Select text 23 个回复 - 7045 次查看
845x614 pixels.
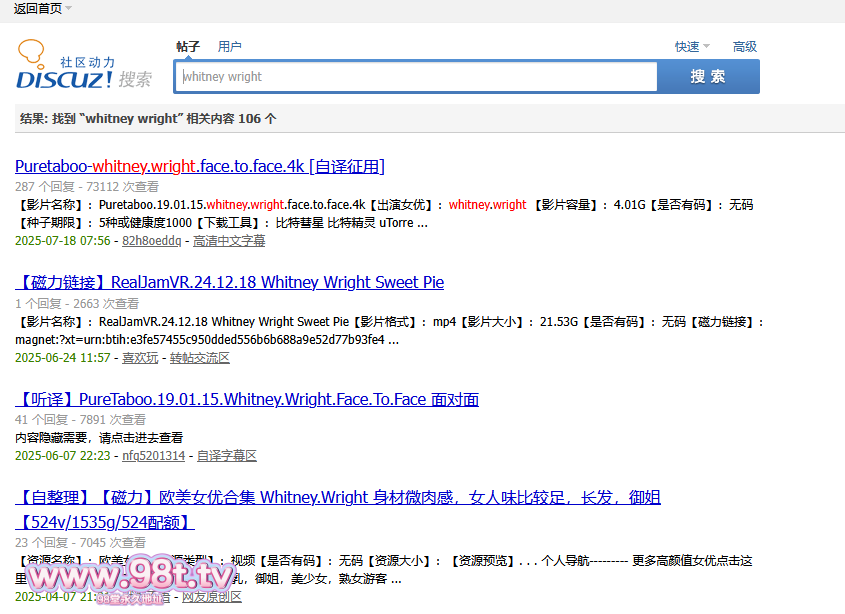pos(80,543)
